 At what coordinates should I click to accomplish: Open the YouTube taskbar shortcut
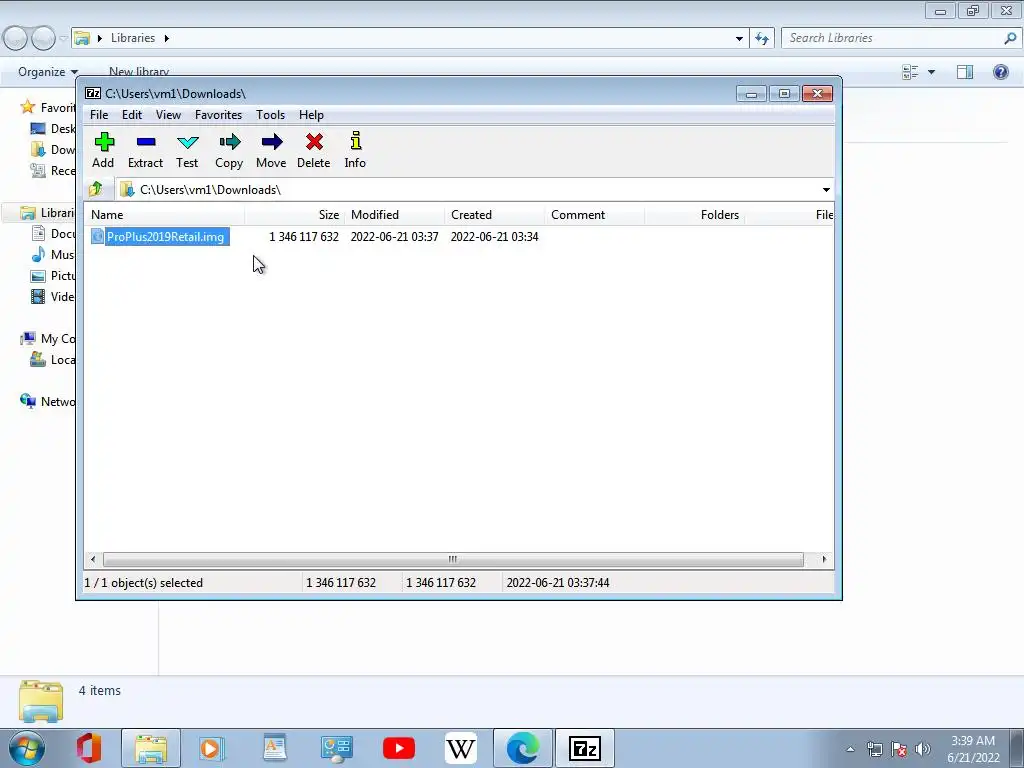point(398,748)
